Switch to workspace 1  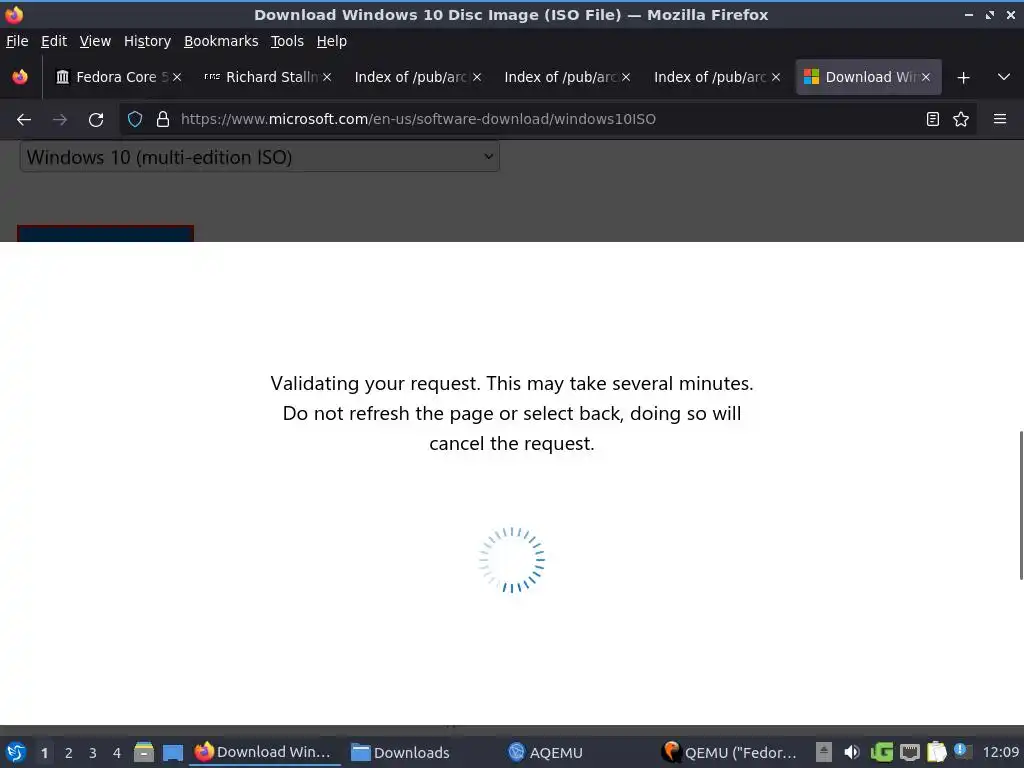(44, 753)
